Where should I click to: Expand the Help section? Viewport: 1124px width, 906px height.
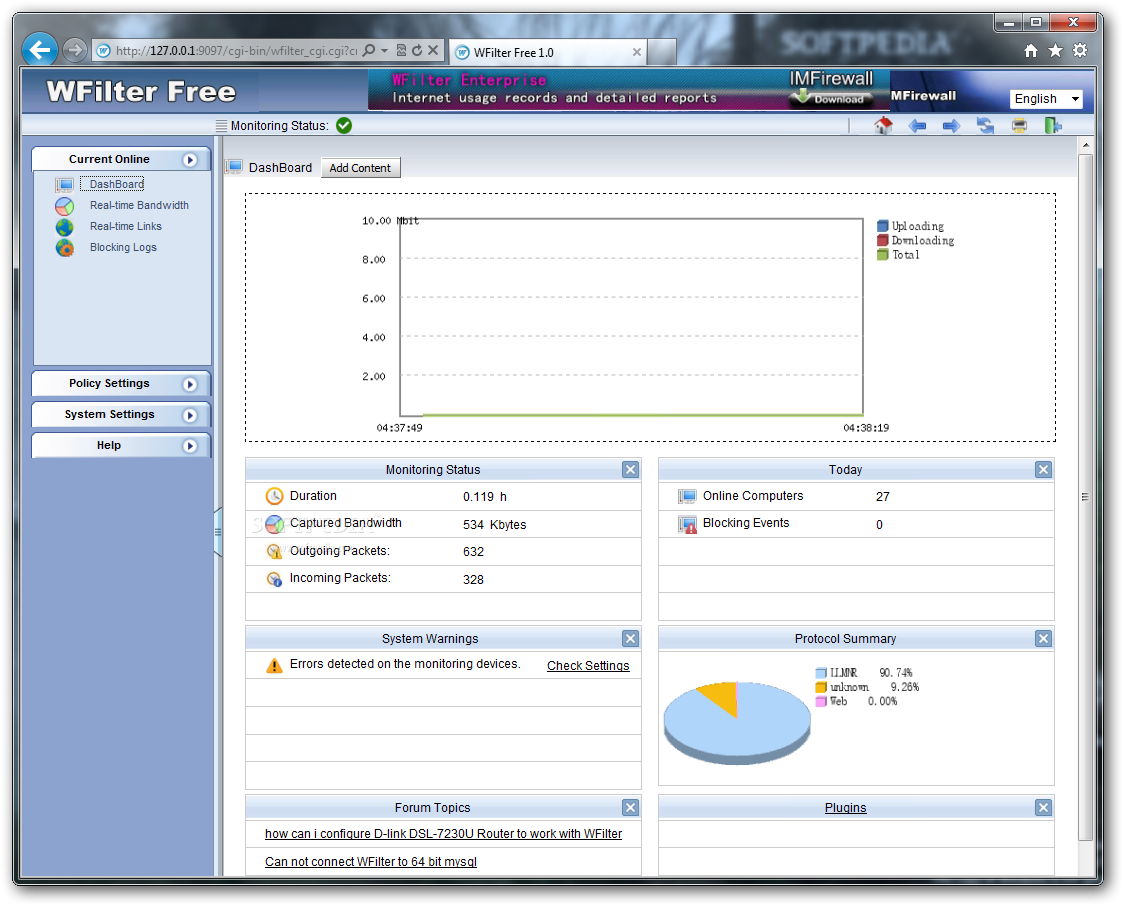(190, 446)
